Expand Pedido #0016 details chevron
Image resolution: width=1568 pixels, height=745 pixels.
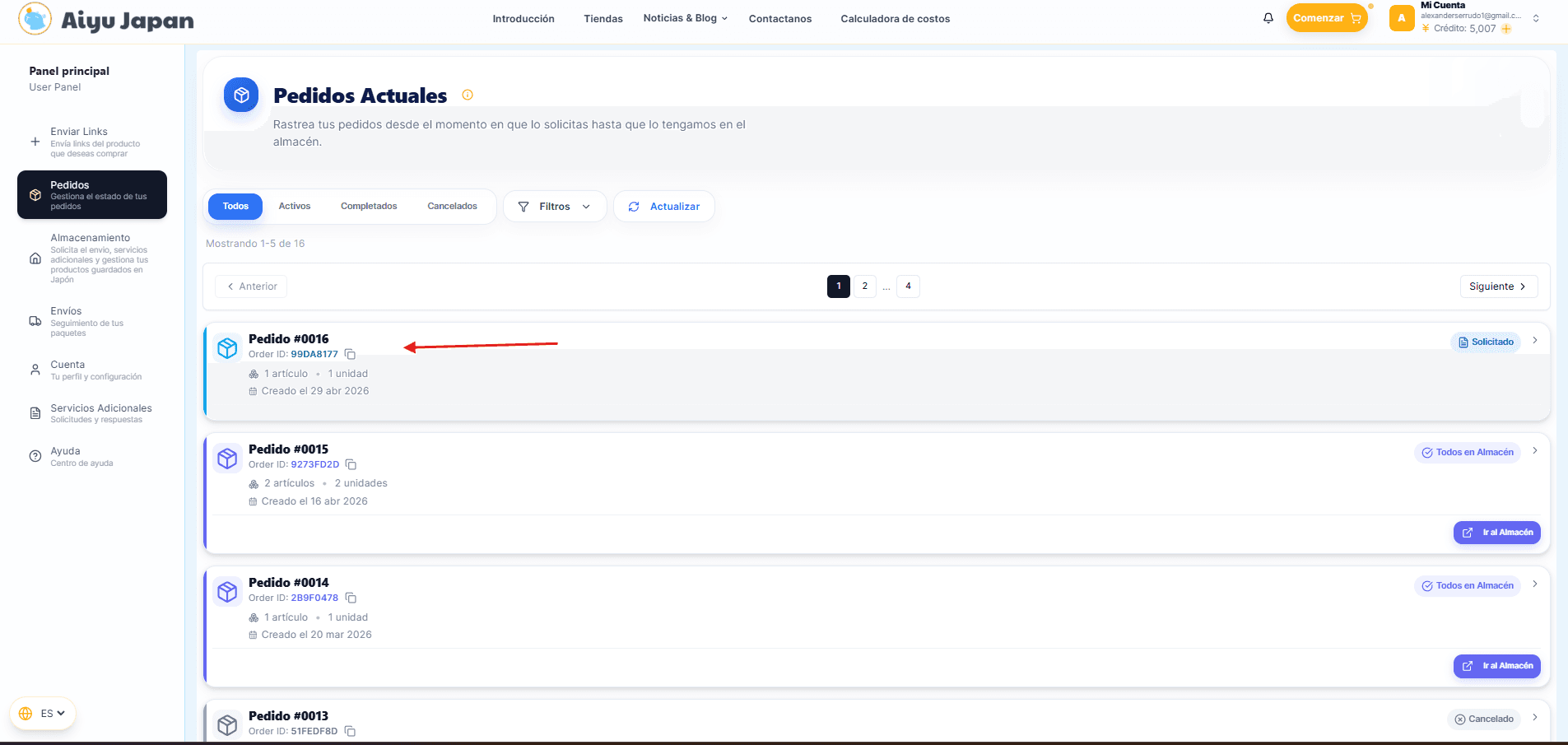pos(1534,341)
